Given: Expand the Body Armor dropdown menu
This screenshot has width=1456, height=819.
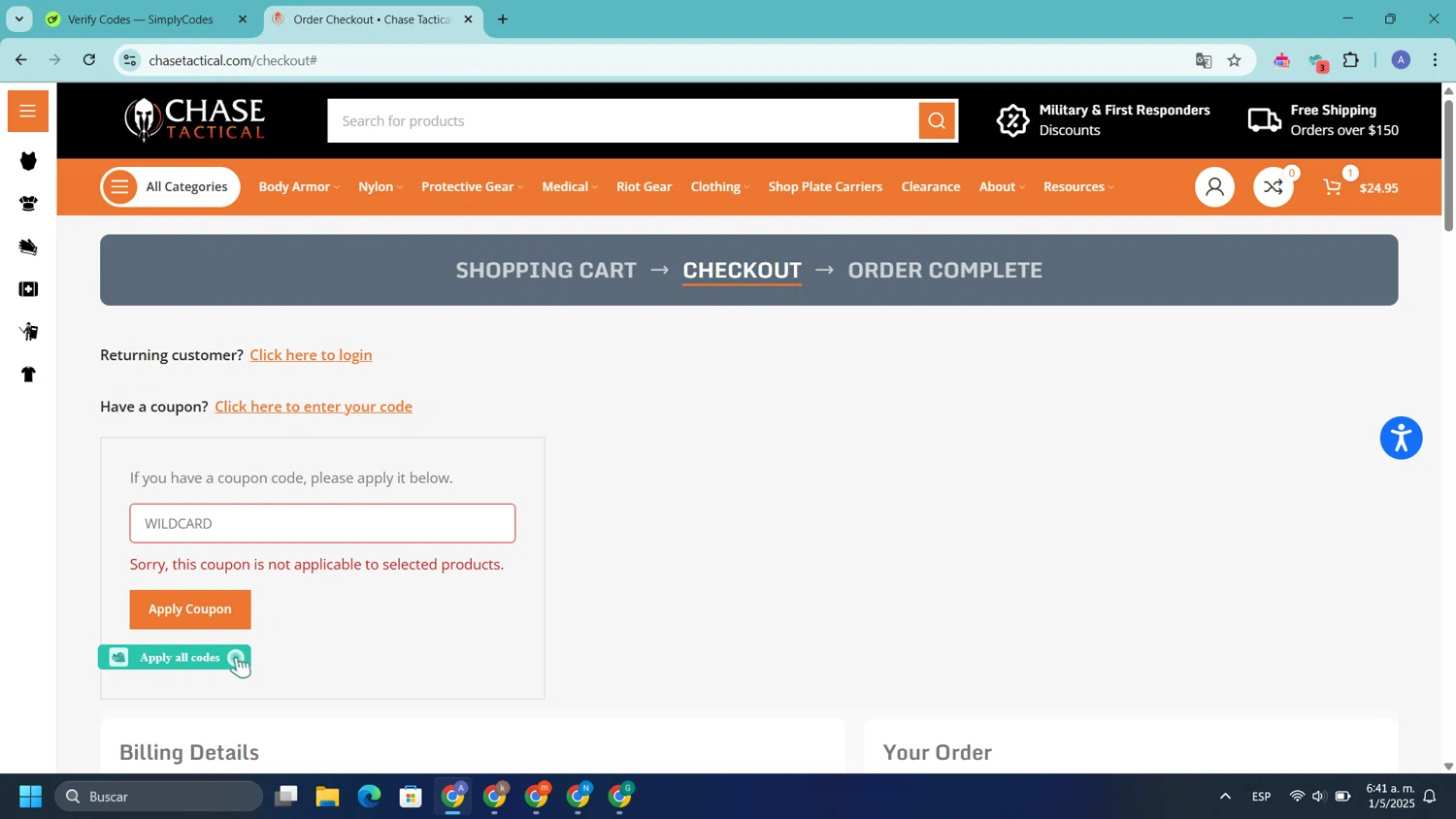Looking at the screenshot, I should [x=299, y=187].
